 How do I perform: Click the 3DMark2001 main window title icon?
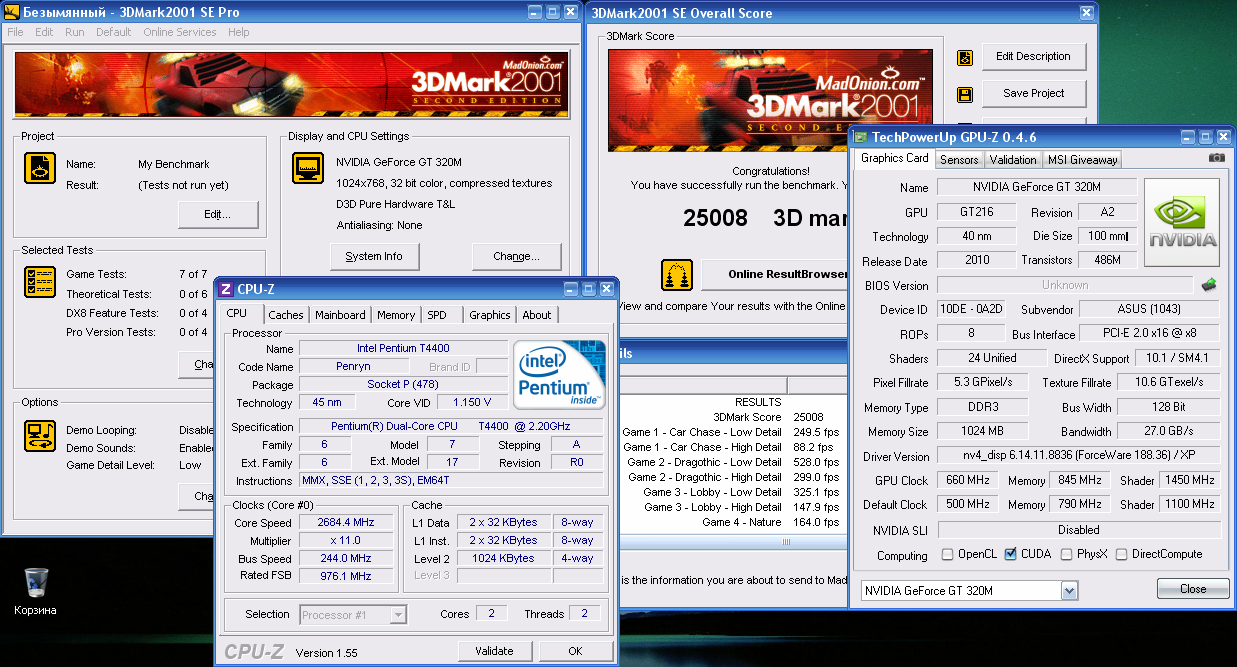tap(11, 12)
